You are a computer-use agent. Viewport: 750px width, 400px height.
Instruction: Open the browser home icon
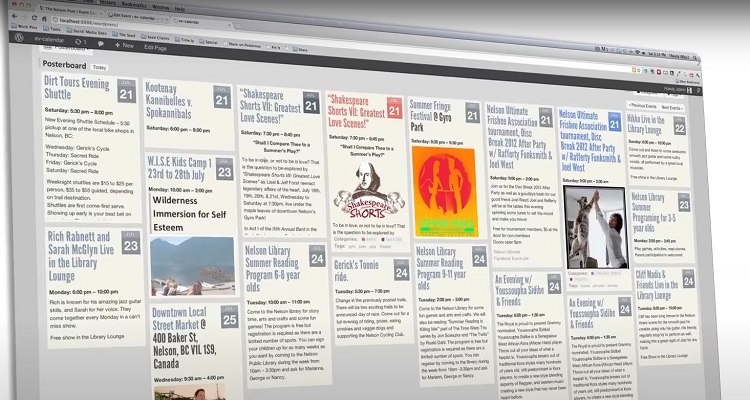pyautogui.click(x=44, y=19)
